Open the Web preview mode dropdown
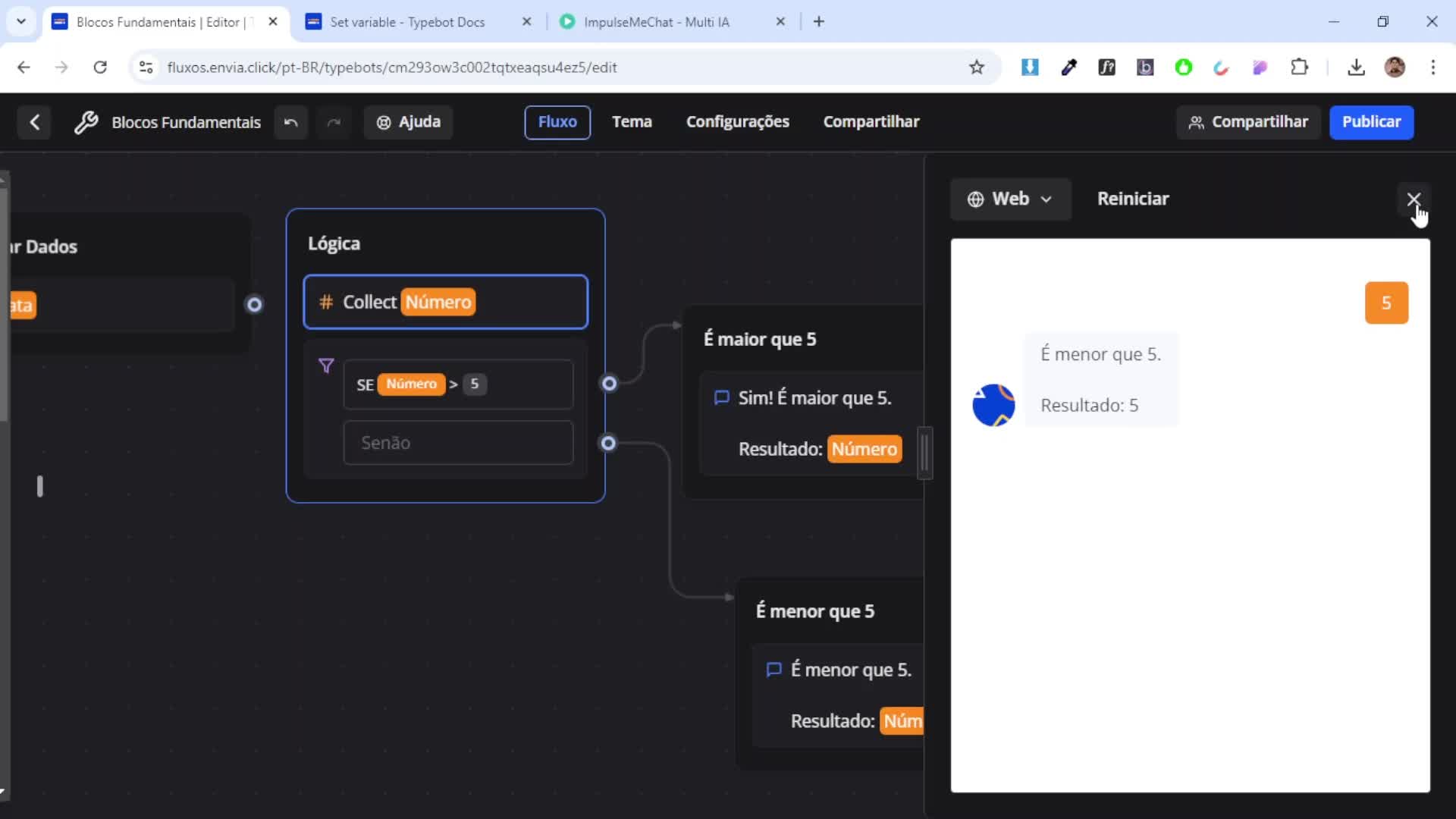Screen dimensions: 1456x819 (x=1010, y=199)
